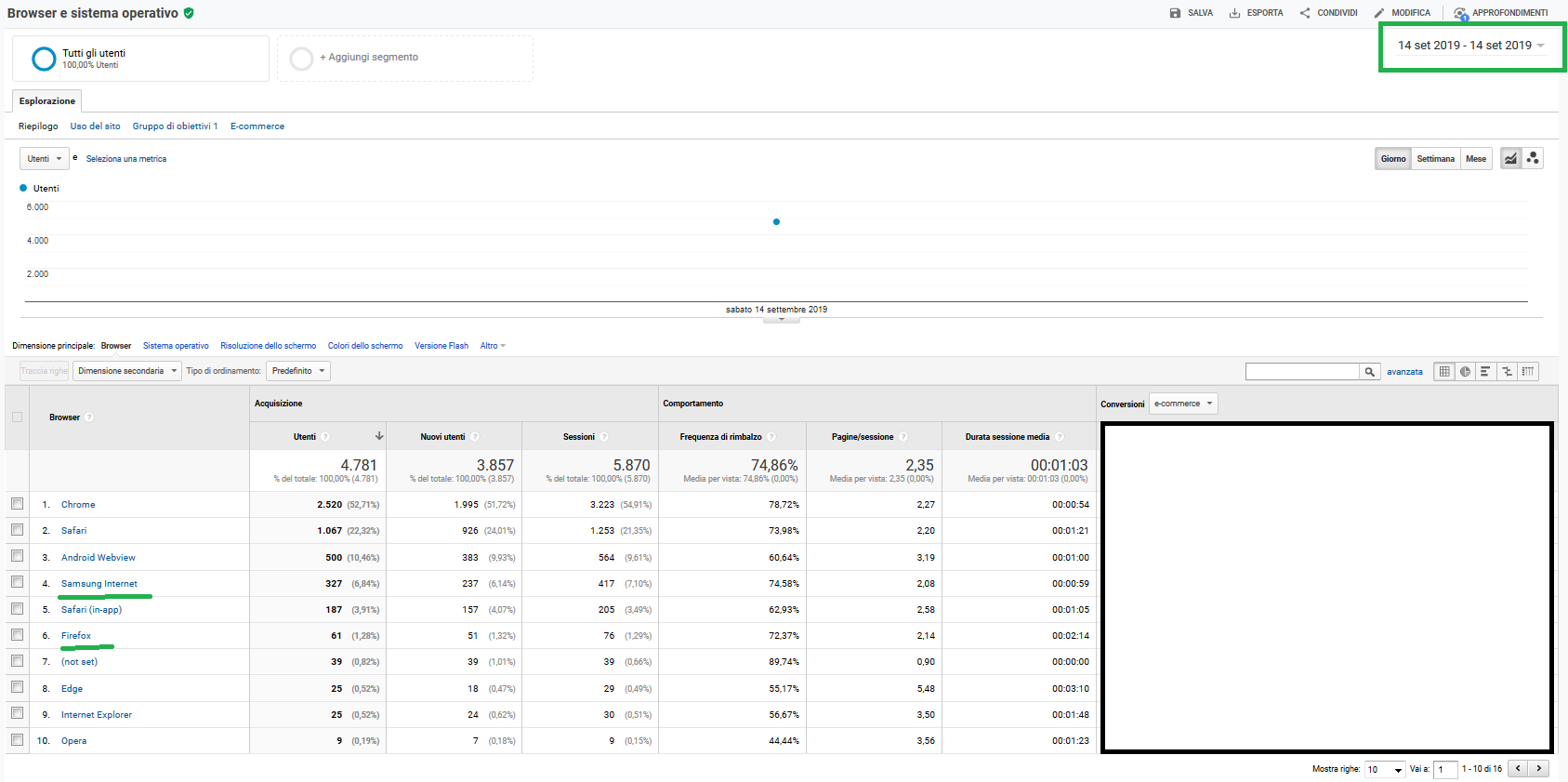Check the Opera row checkbox
1568x782 pixels.
(17, 739)
